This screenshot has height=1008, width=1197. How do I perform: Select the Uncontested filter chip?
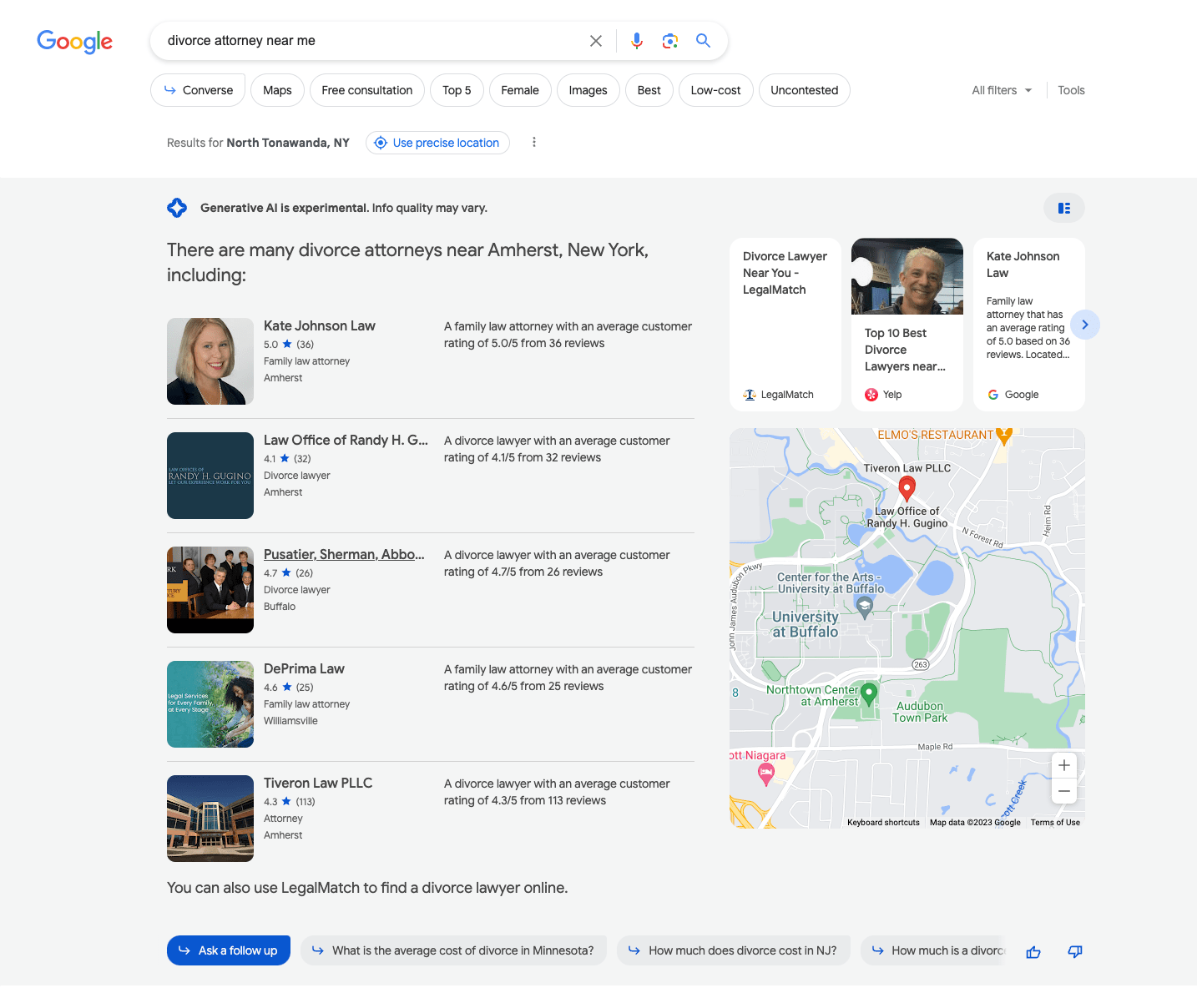click(805, 90)
